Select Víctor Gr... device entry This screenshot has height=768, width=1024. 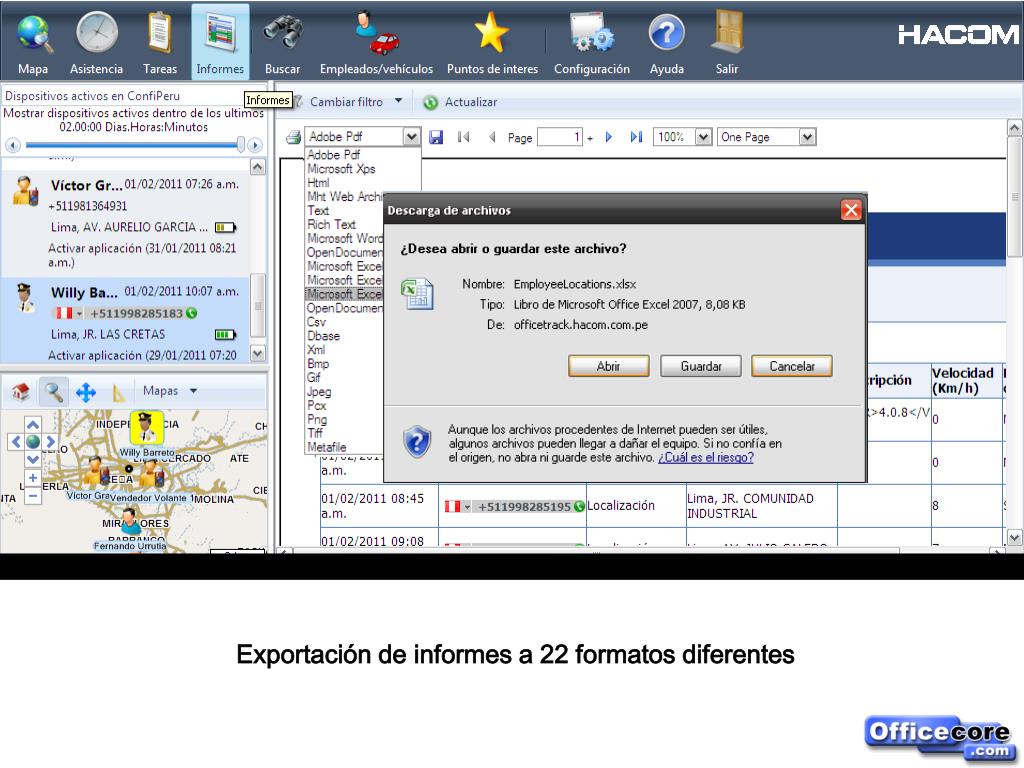127,223
